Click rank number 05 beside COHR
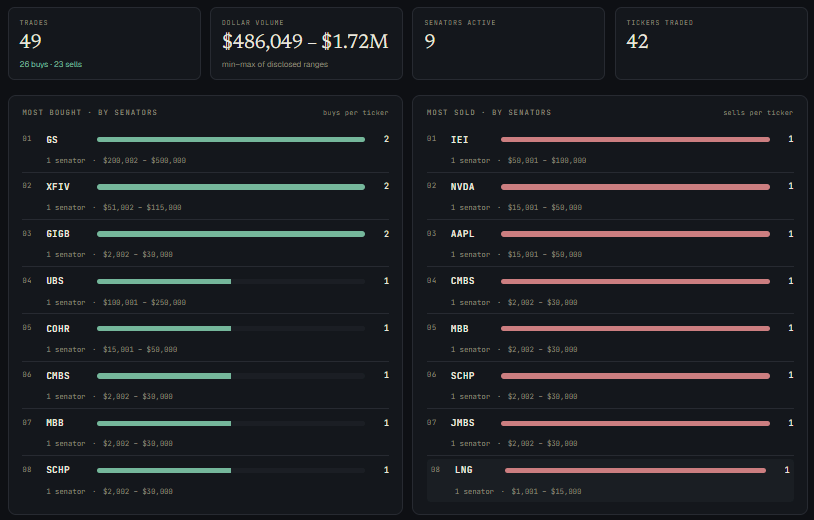814x520 pixels. click(x=27, y=327)
